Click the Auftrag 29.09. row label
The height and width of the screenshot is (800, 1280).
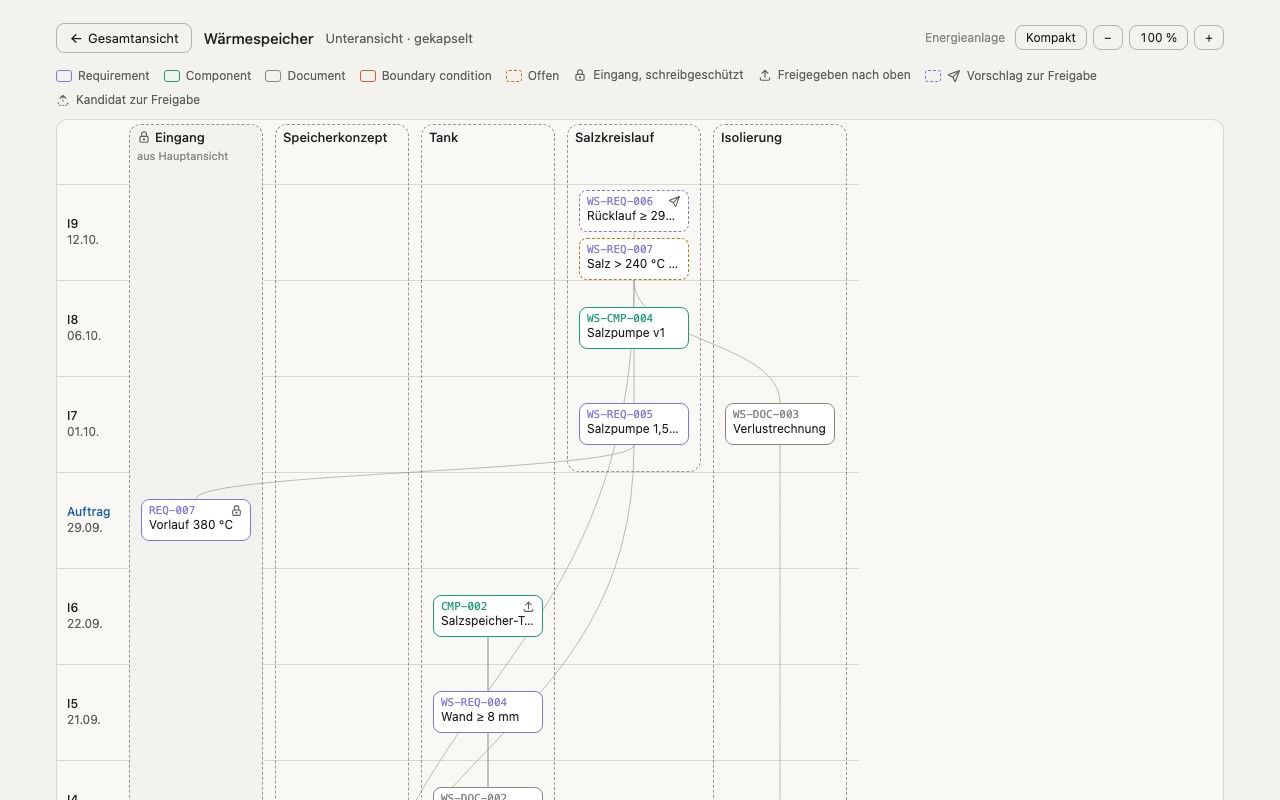[x=89, y=520]
